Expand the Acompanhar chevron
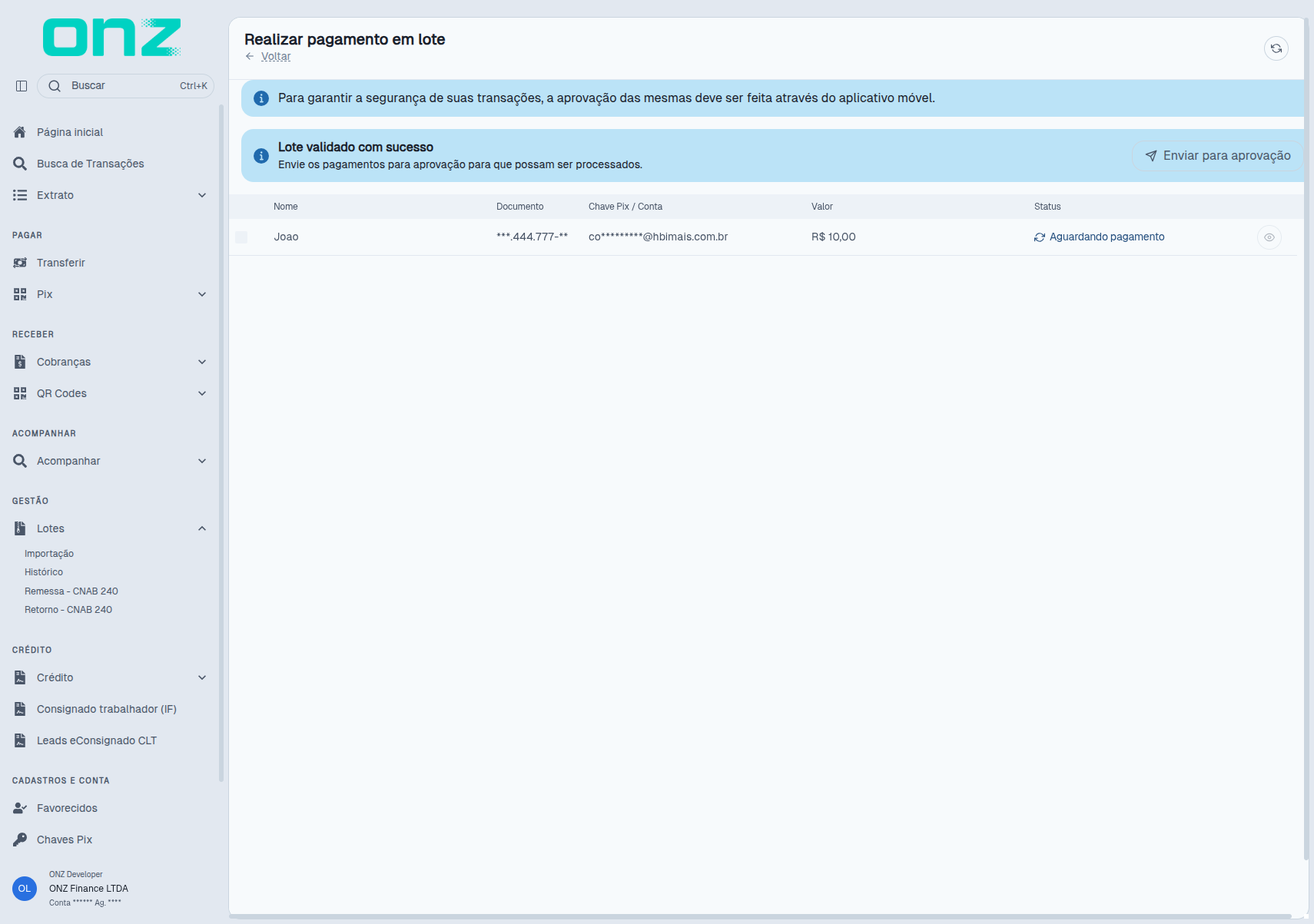 (x=202, y=461)
